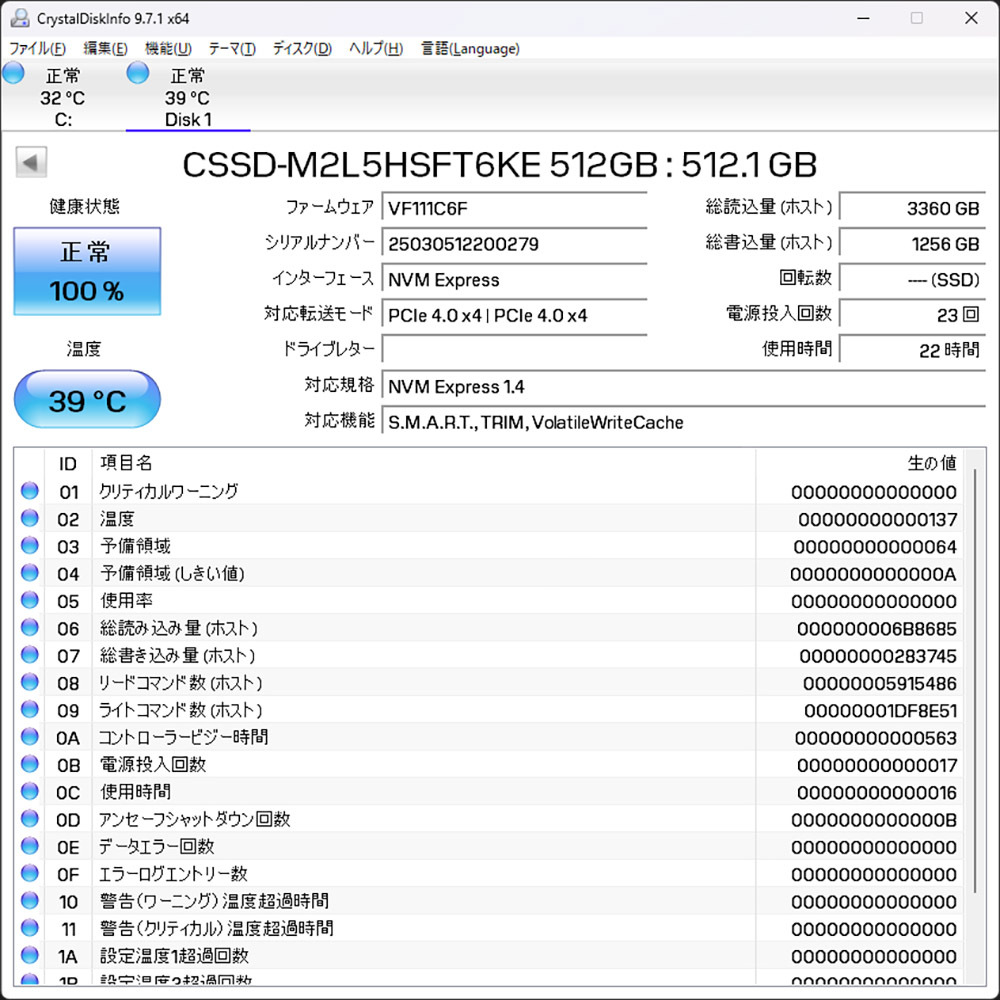Click the firmware VF111C6F field
1000x1000 pixels.
click(514, 208)
